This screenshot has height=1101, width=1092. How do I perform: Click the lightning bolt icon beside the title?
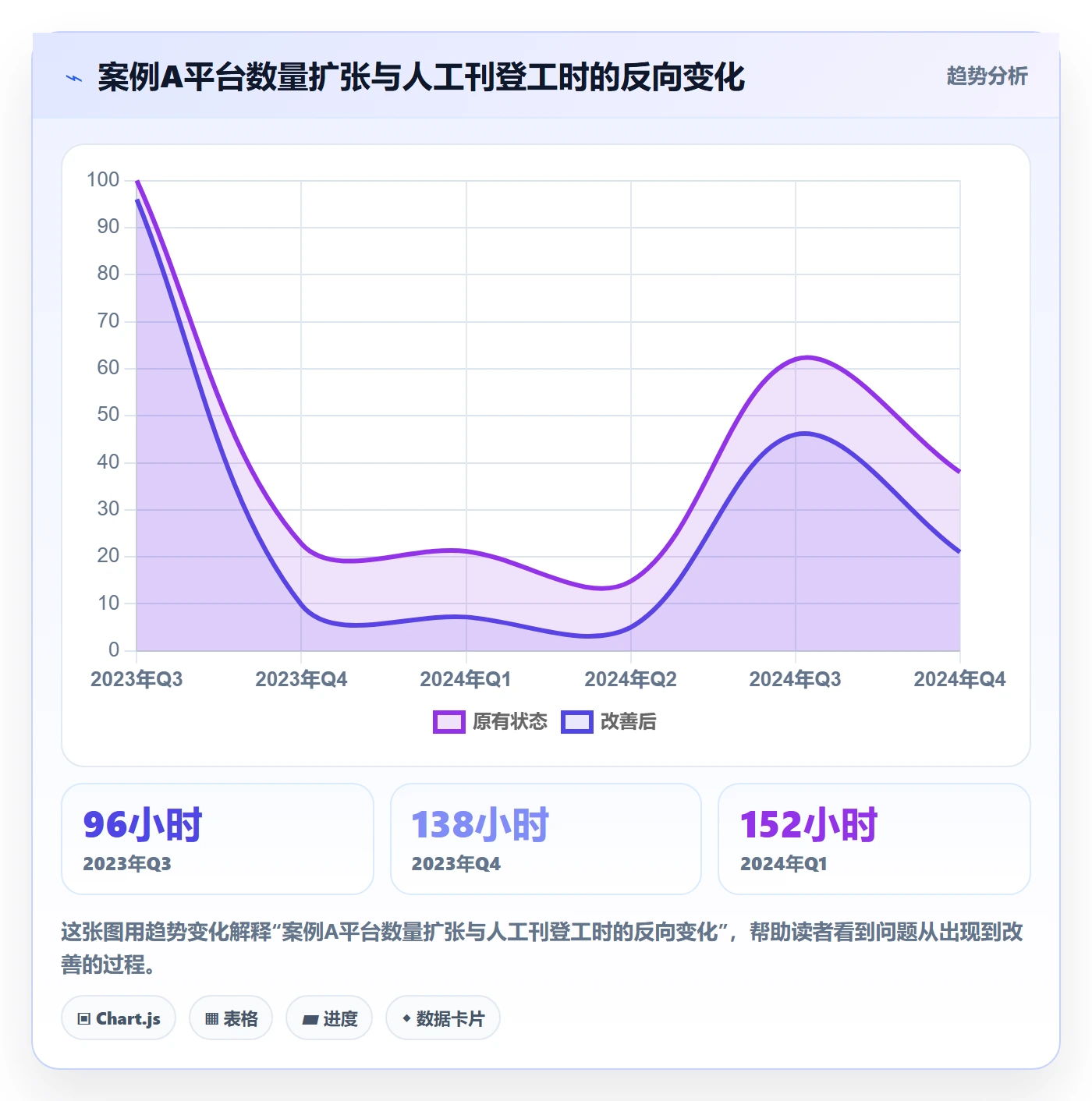click(74, 78)
